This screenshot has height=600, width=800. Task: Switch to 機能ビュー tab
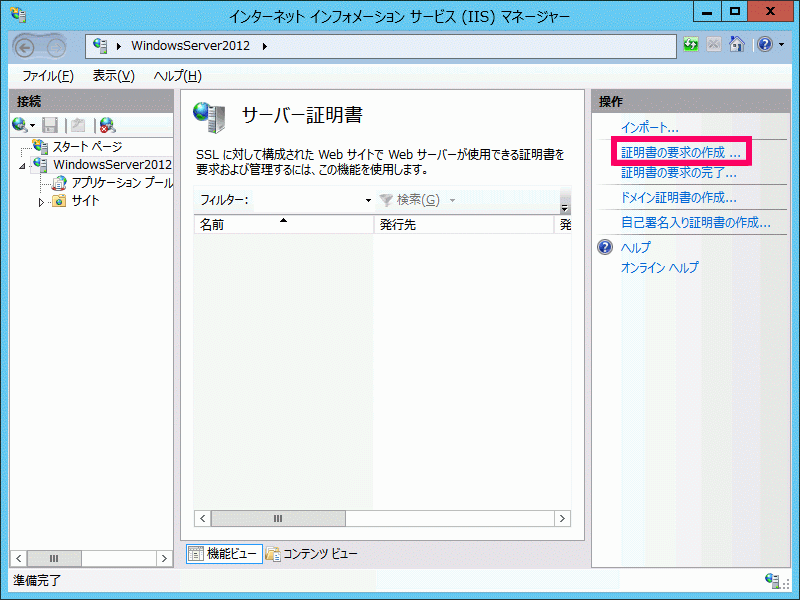(x=224, y=554)
